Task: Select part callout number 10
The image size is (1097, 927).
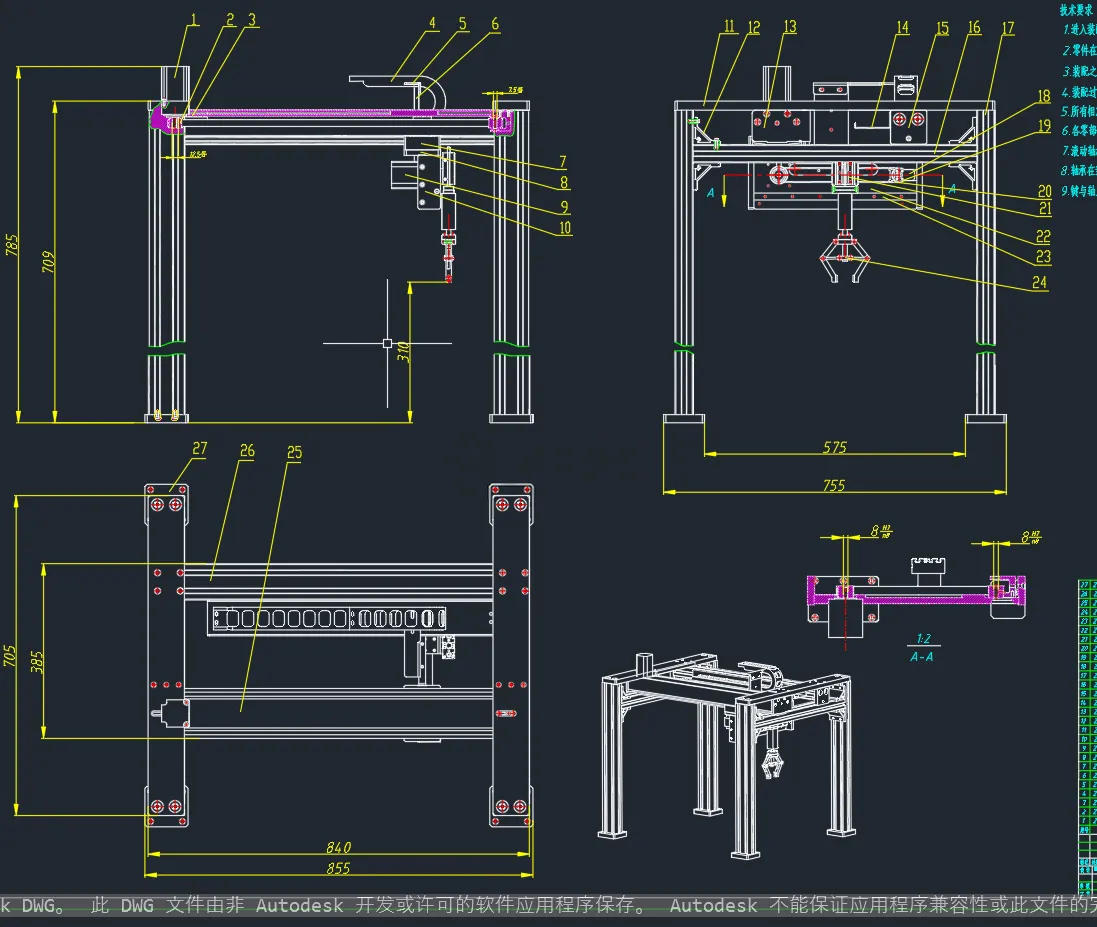Action: 565,227
